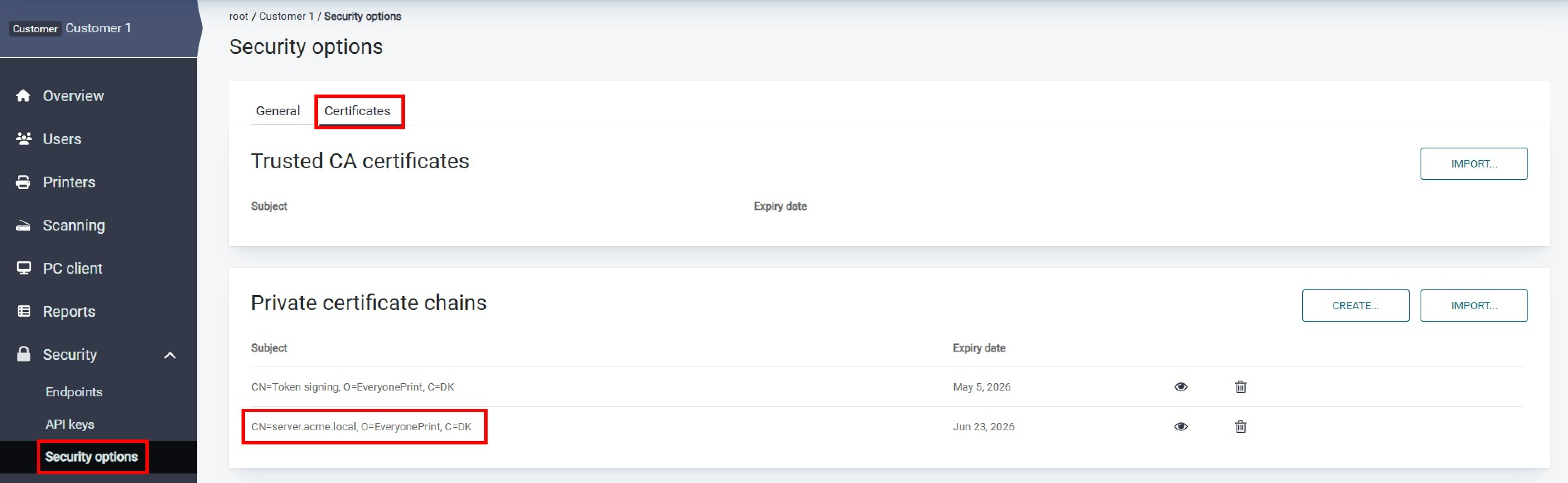
Task: View the Token signing certificate details
Action: [1180, 387]
